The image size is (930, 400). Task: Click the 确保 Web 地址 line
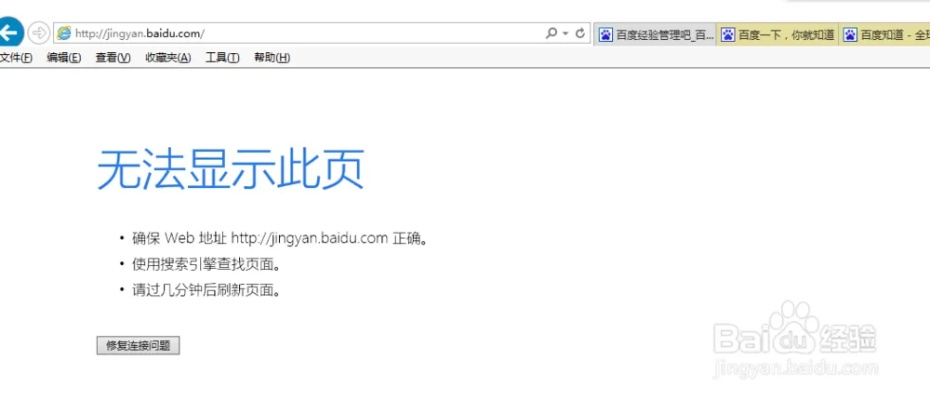point(280,239)
